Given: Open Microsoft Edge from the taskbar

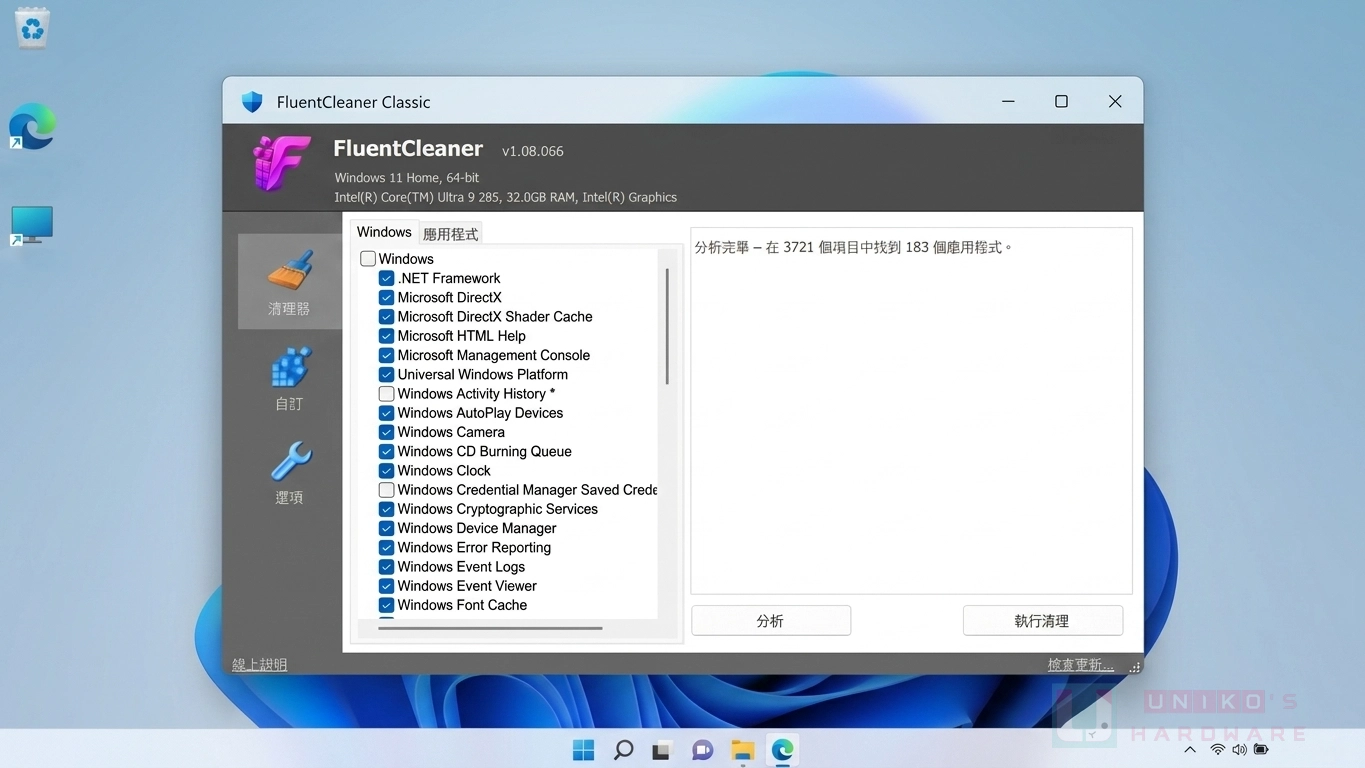Looking at the screenshot, I should click(782, 750).
